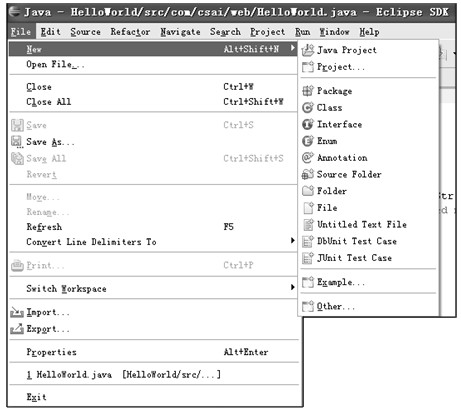Click the JUnit Test Case label
The height and width of the screenshot is (413, 461).
pyautogui.click(x=354, y=258)
